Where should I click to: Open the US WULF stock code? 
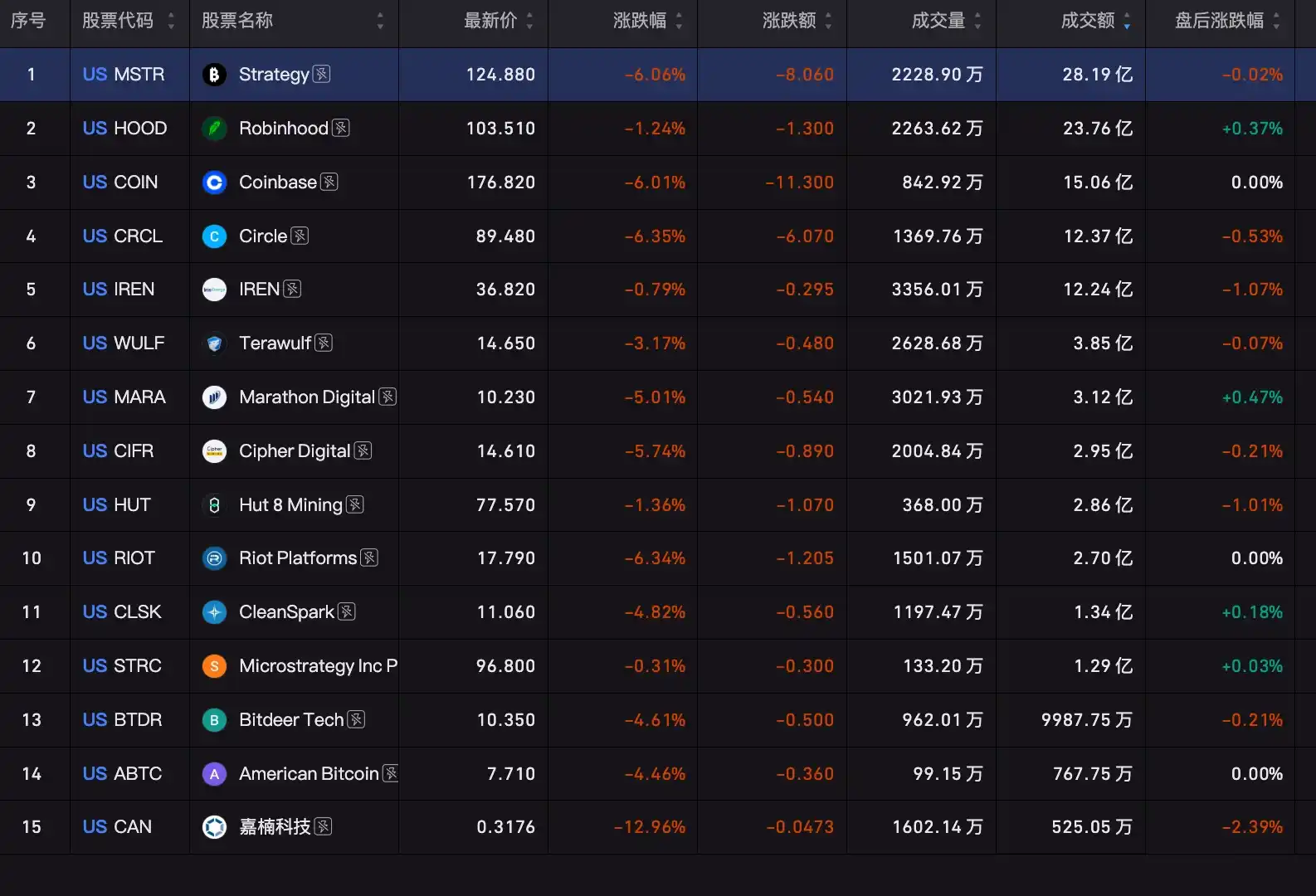[x=124, y=343]
